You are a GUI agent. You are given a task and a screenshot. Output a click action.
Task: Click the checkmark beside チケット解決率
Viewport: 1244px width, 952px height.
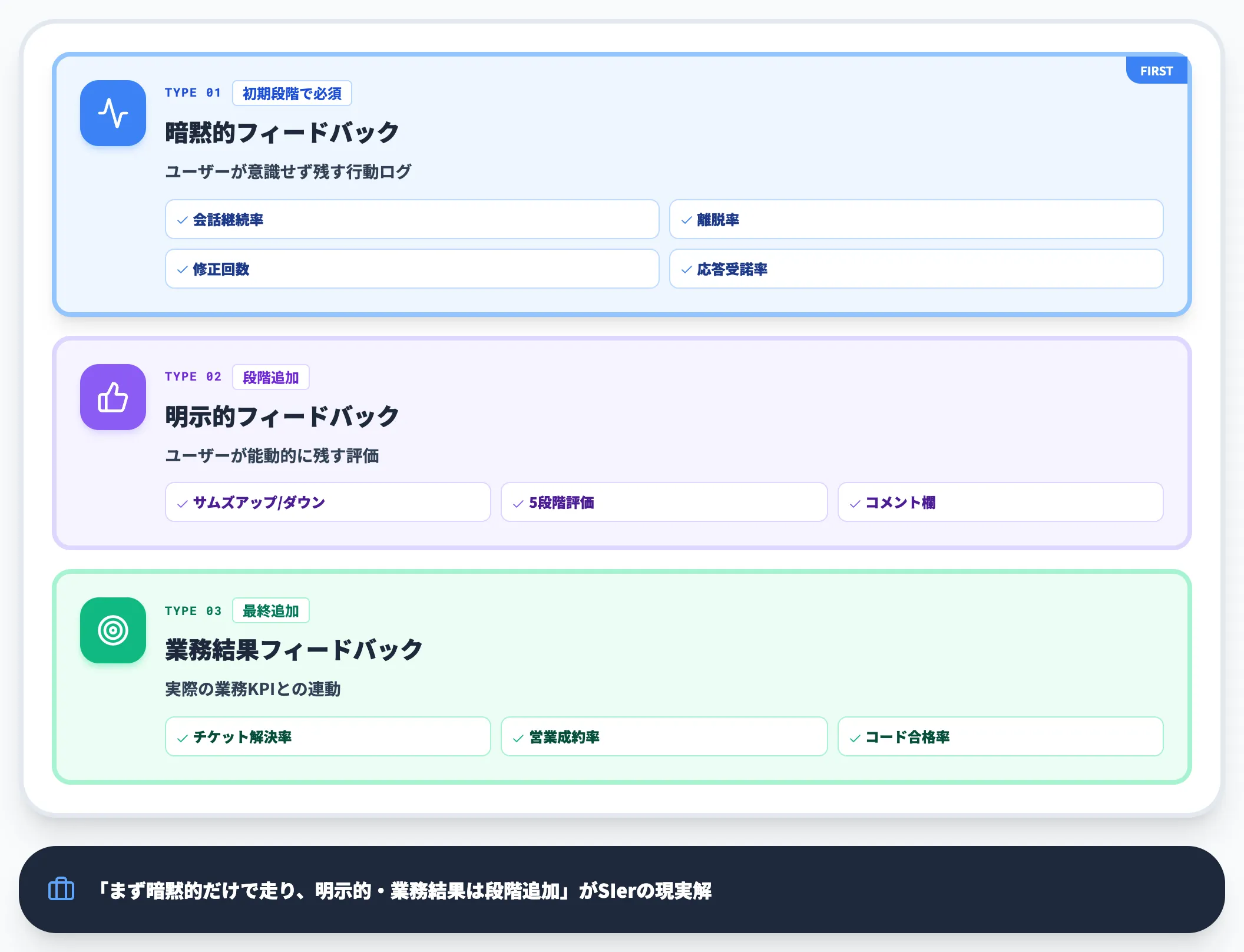coord(183,738)
